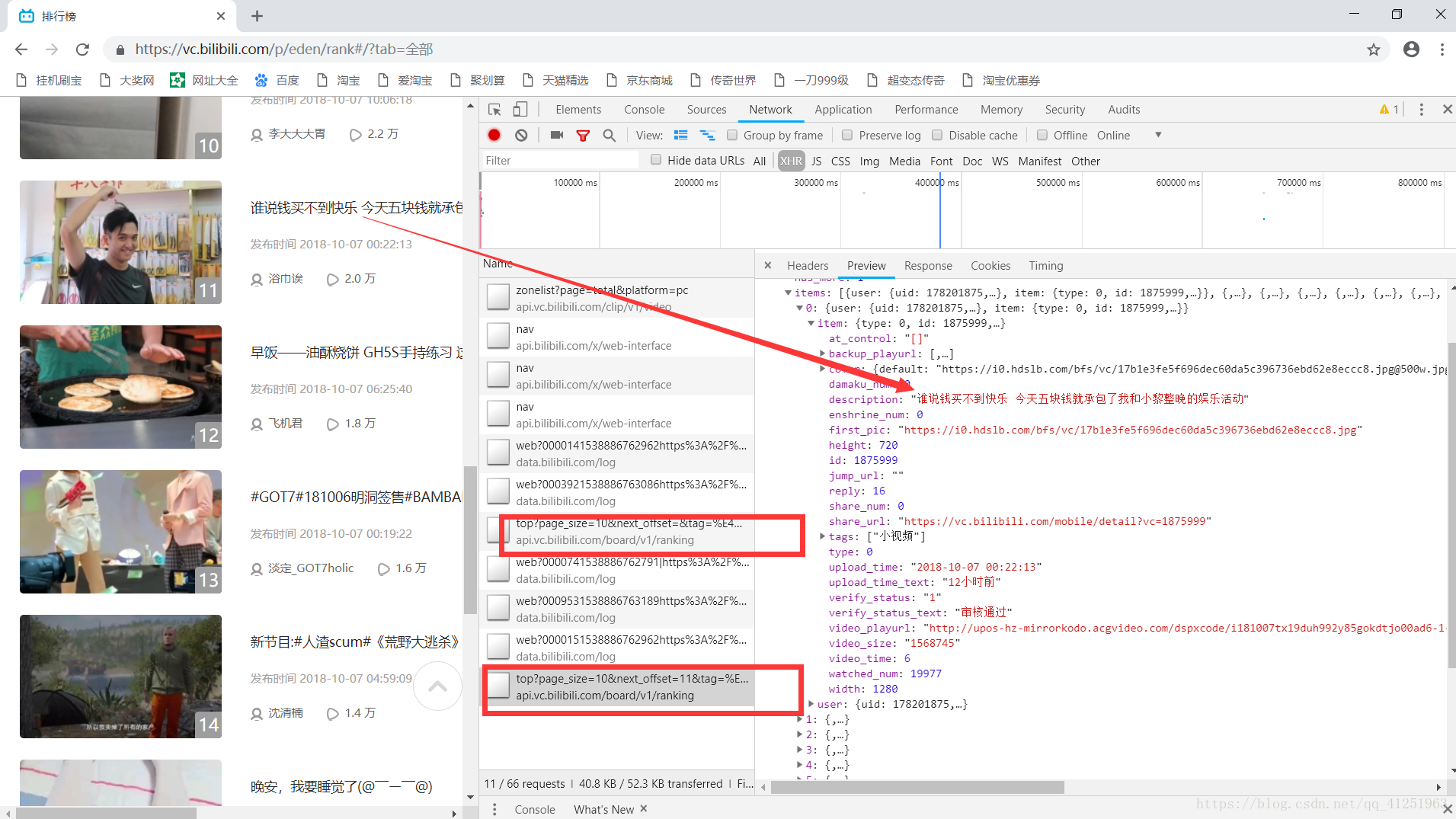
Task: Bookmark this page with star icon
Action: (1374, 50)
